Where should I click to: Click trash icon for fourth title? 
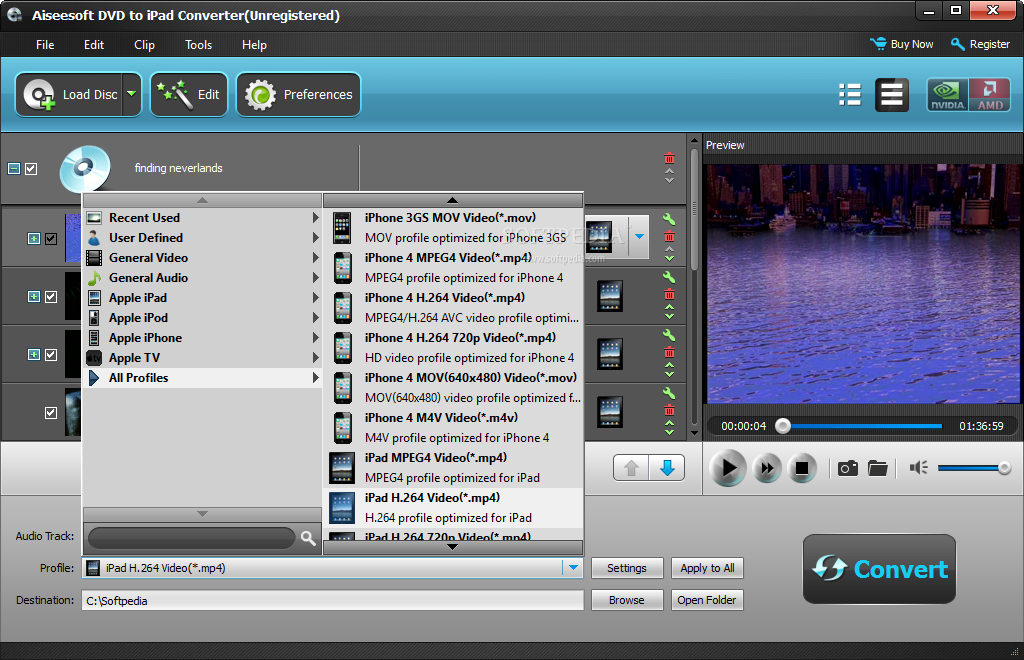[x=669, y=410]
